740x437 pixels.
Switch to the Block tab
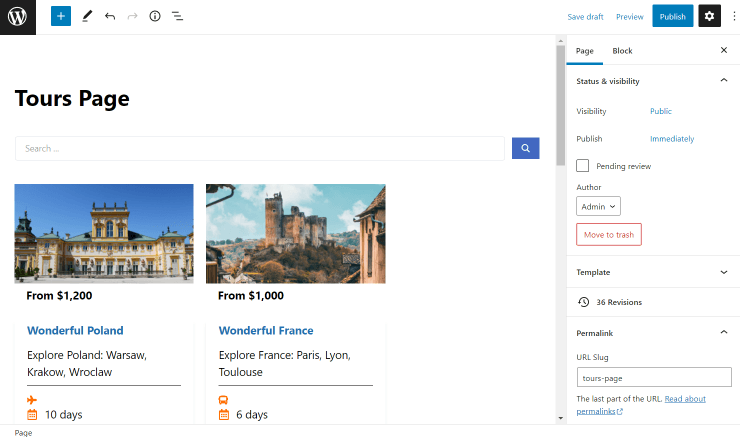[622, 51]
